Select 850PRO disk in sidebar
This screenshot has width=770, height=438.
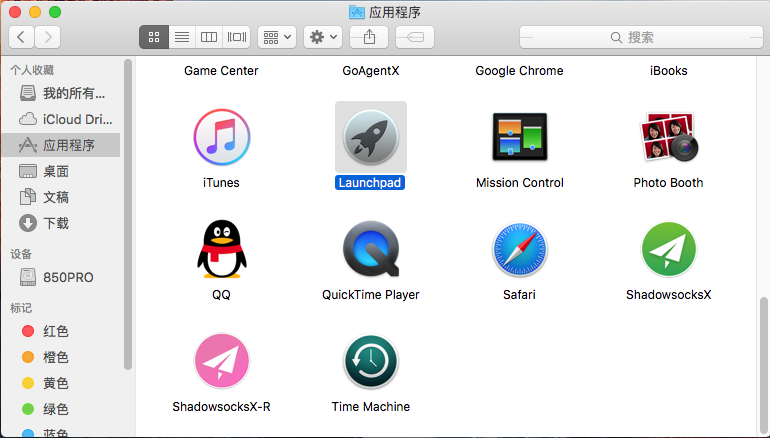tap(67, 277)
